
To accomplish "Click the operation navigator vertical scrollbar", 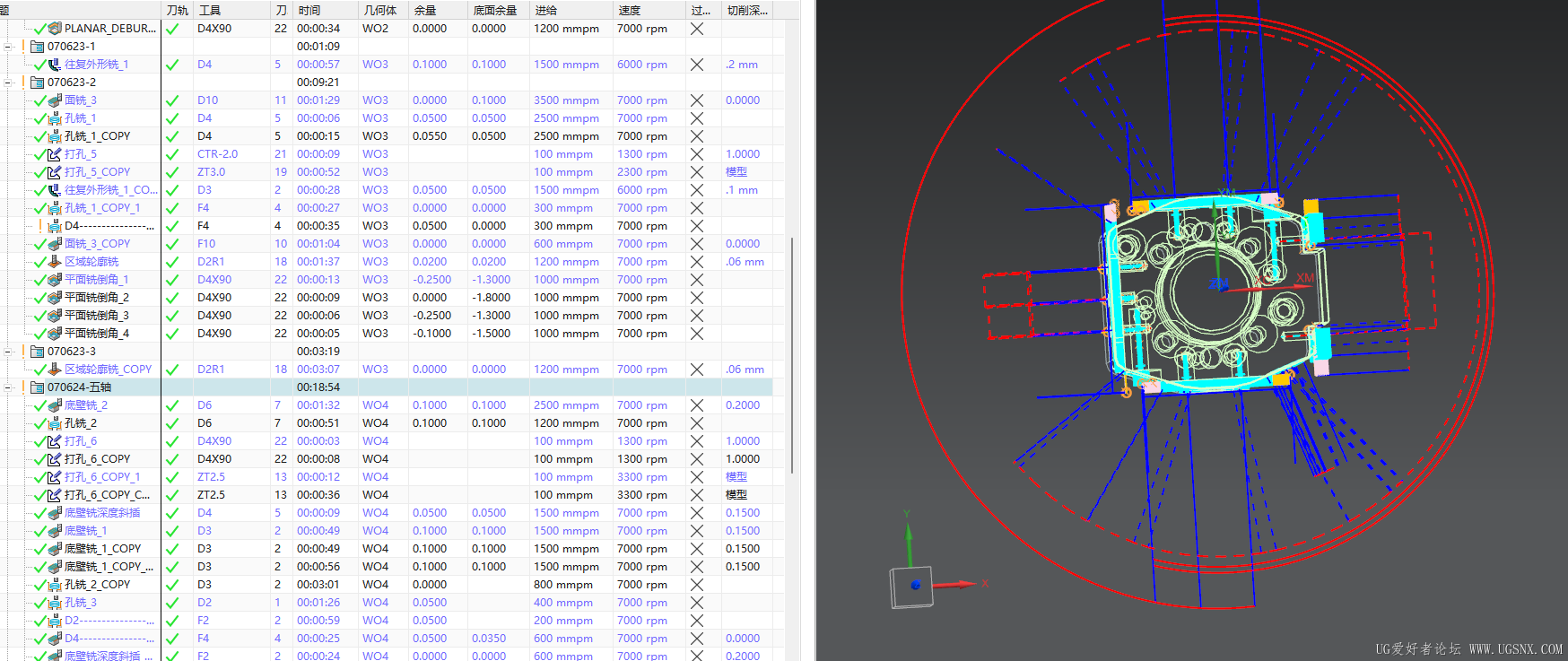I will pyautogui.click(x=793, y=354).
